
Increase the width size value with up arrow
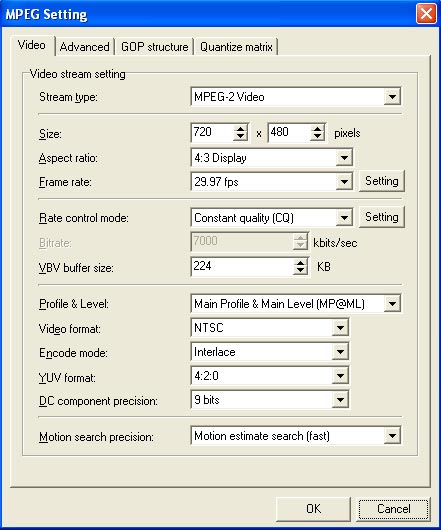tap(240, 129)
